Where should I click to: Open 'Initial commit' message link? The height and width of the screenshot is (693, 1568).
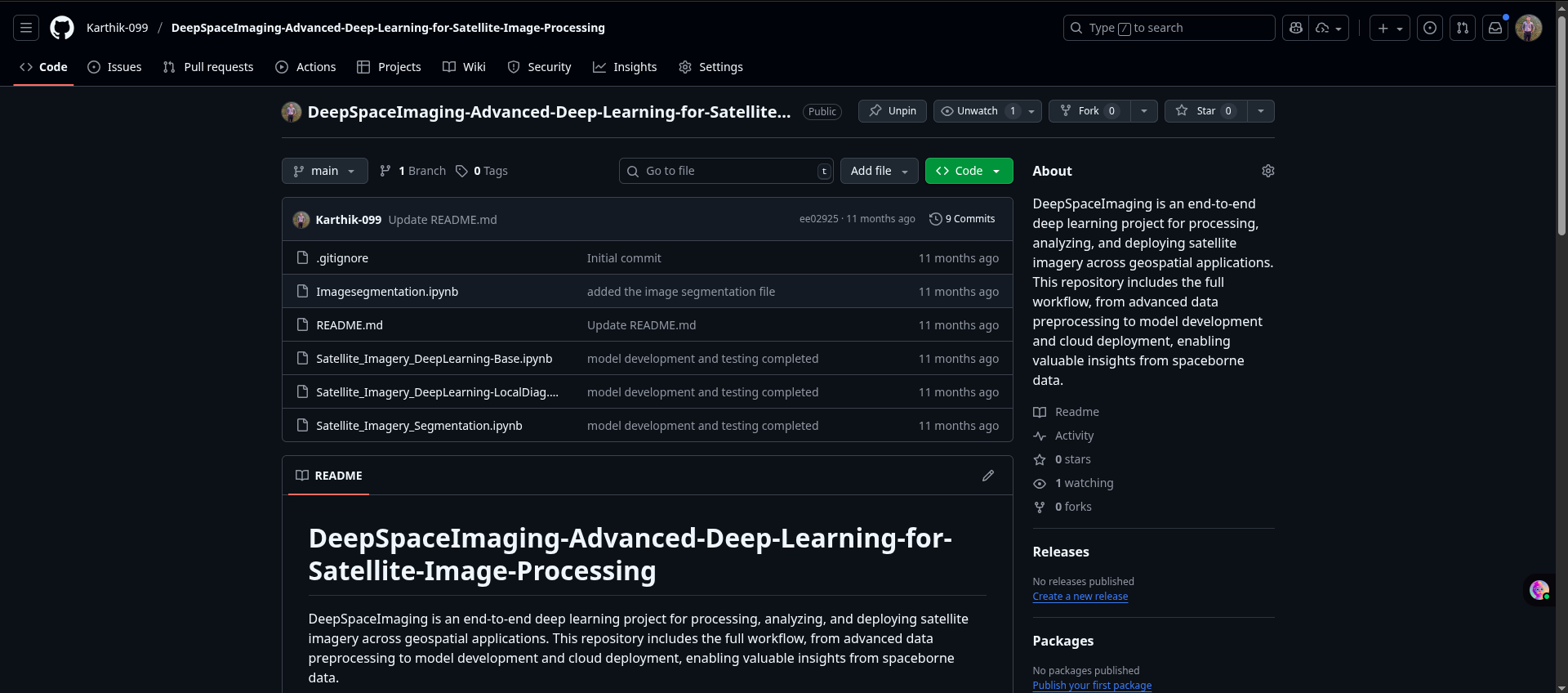tap(624, 258)
